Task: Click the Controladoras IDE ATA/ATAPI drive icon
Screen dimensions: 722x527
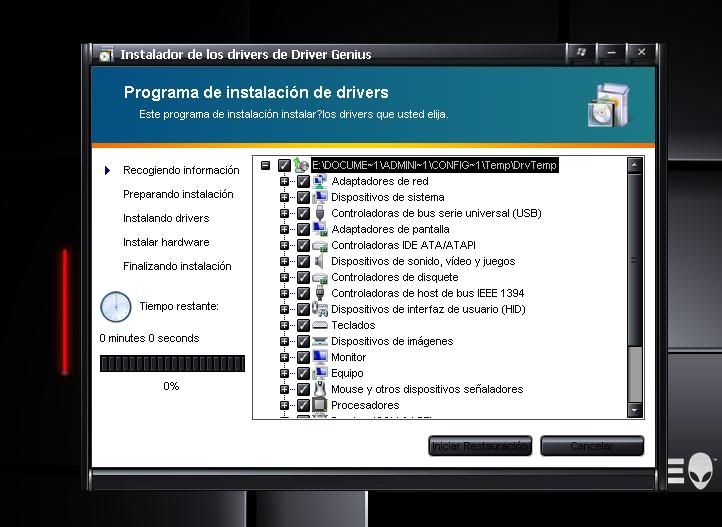Action: click(x=320, y=245)
